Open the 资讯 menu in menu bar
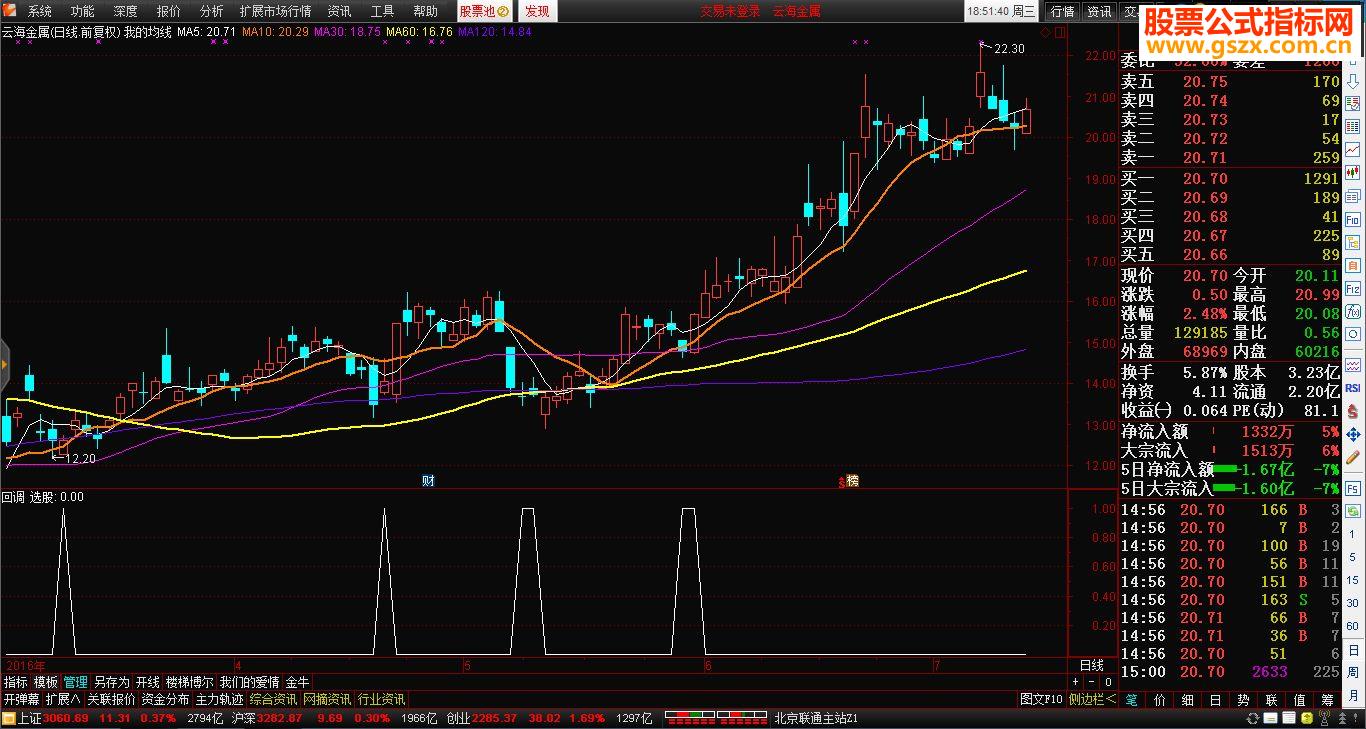The width and height of the screenshot is (1366, 729). pyautogui.click(x=339, y=11)
